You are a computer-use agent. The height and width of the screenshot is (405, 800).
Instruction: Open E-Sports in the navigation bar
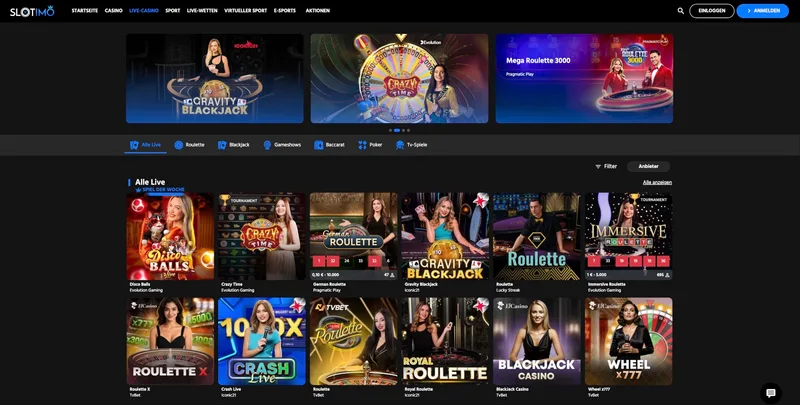point(285,11)
